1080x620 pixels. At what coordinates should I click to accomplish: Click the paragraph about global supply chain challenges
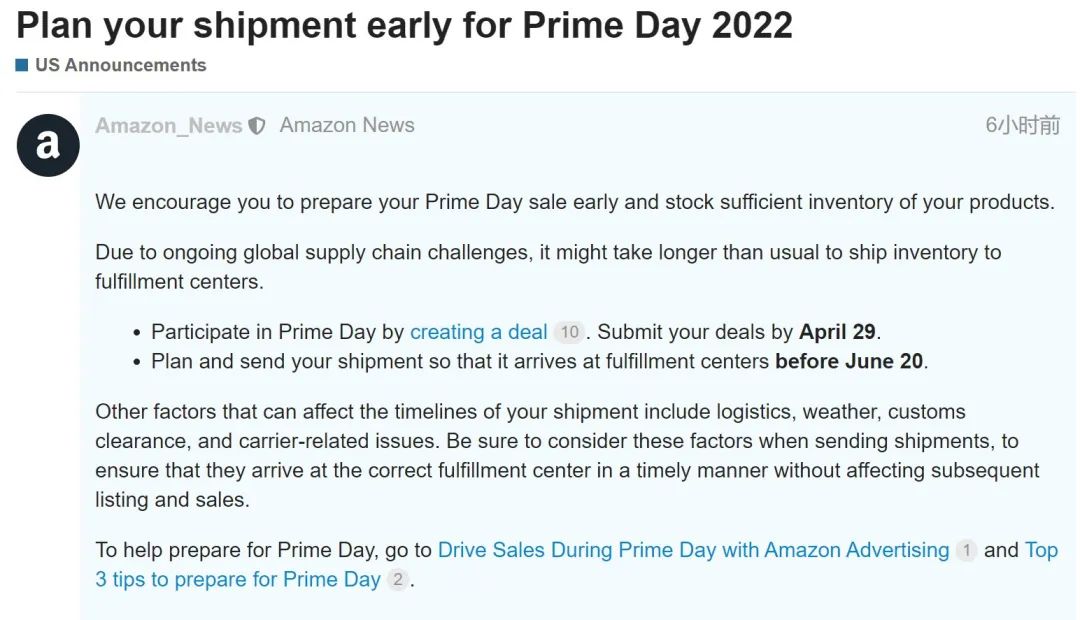pos(547,266)
